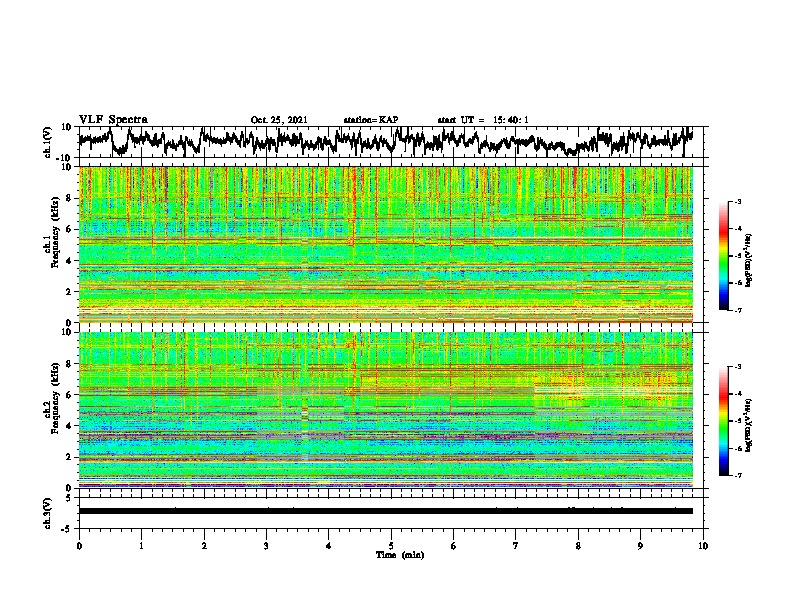Click the ch.1 PSD color scale bar
This screenshot has width=792, height=612.
click(x=723, y=256)
